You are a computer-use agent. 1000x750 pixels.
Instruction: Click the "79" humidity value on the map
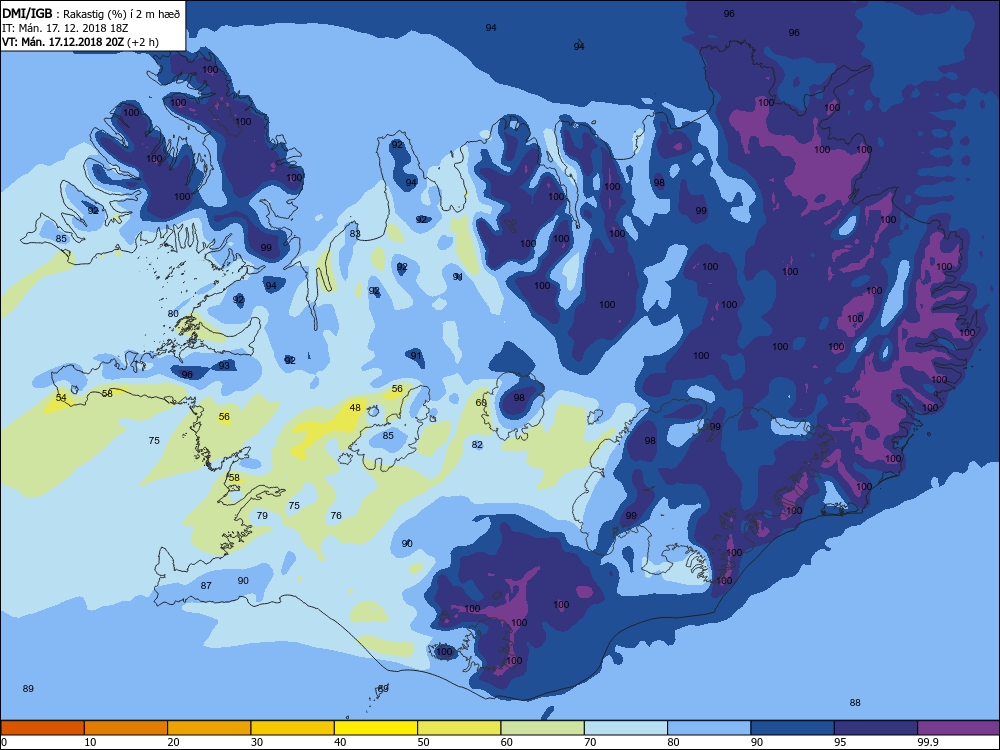coord(262,515)
